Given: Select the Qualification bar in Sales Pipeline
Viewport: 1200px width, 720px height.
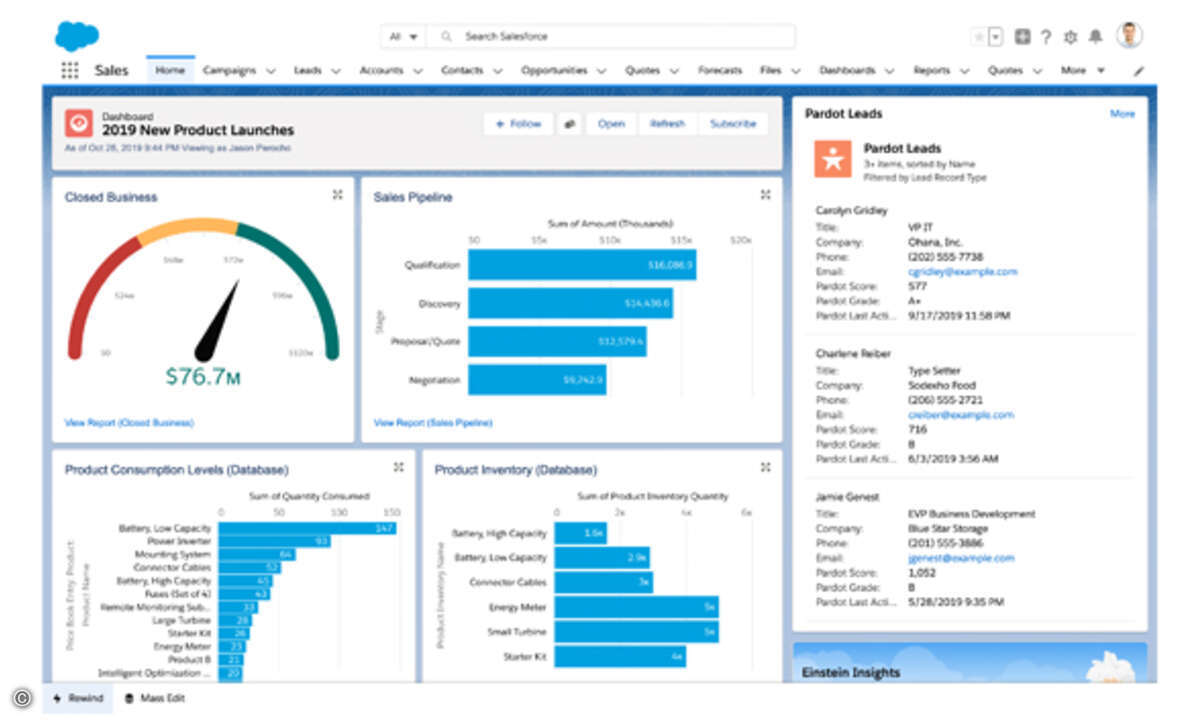Looking at the screenshot, I should [582, 265].
